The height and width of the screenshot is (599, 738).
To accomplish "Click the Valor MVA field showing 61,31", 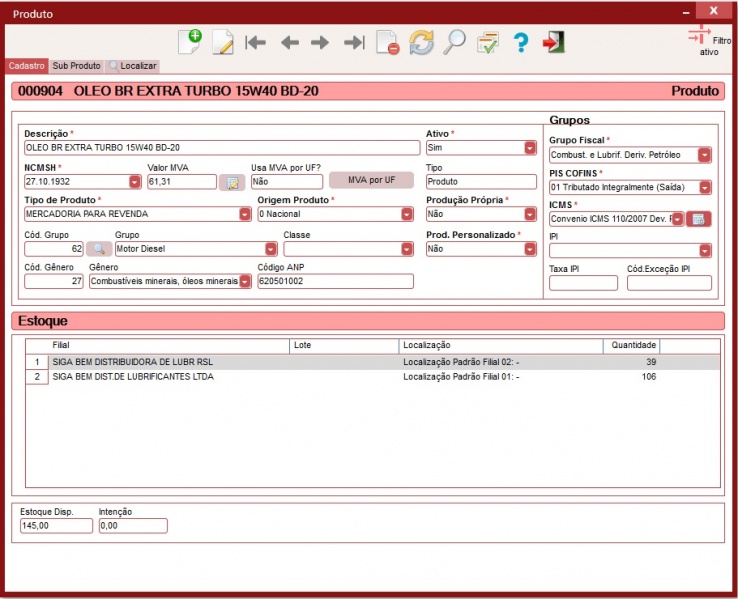I will pos(182,182).
